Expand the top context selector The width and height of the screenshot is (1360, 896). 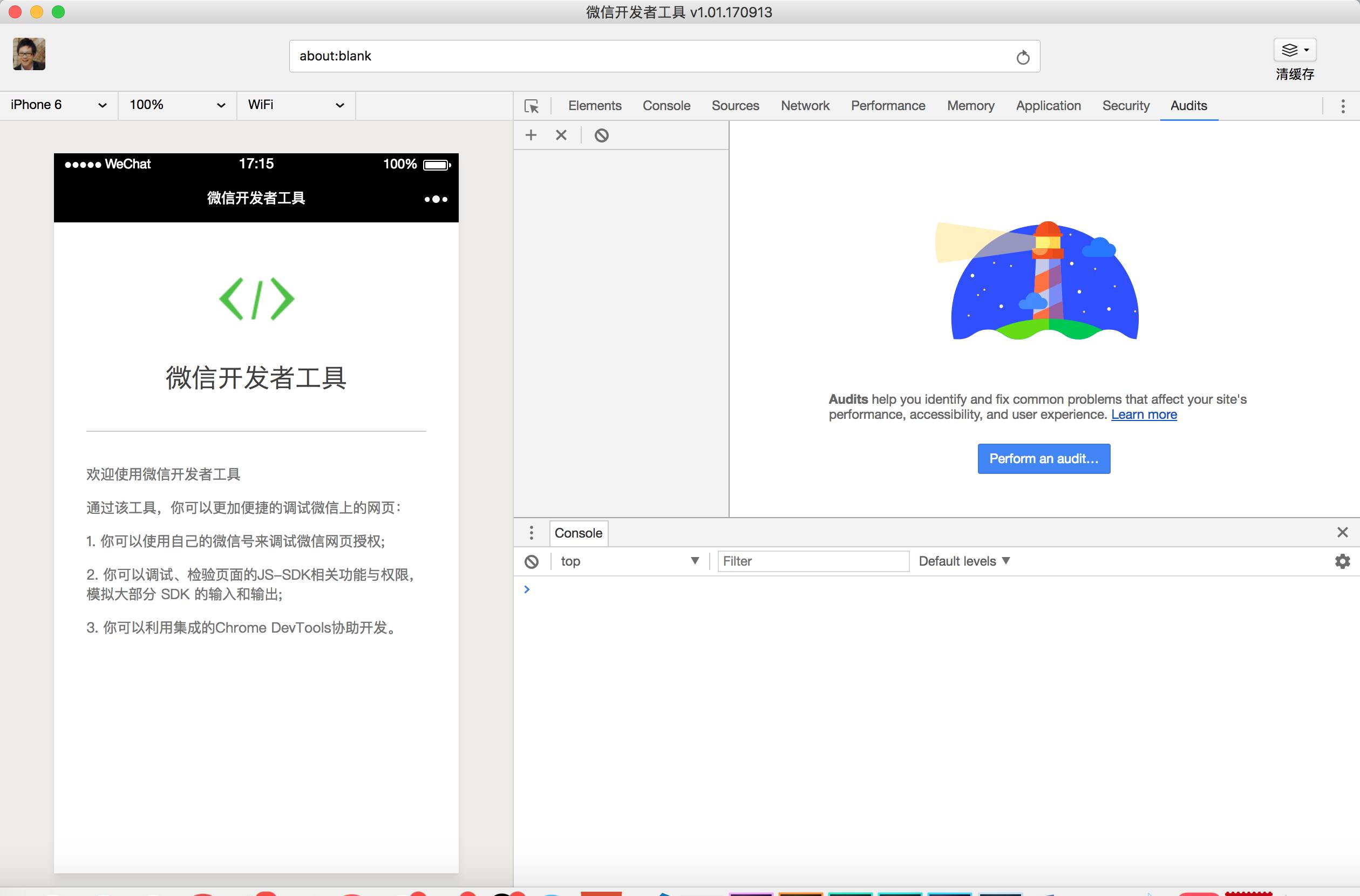(630, 561)
